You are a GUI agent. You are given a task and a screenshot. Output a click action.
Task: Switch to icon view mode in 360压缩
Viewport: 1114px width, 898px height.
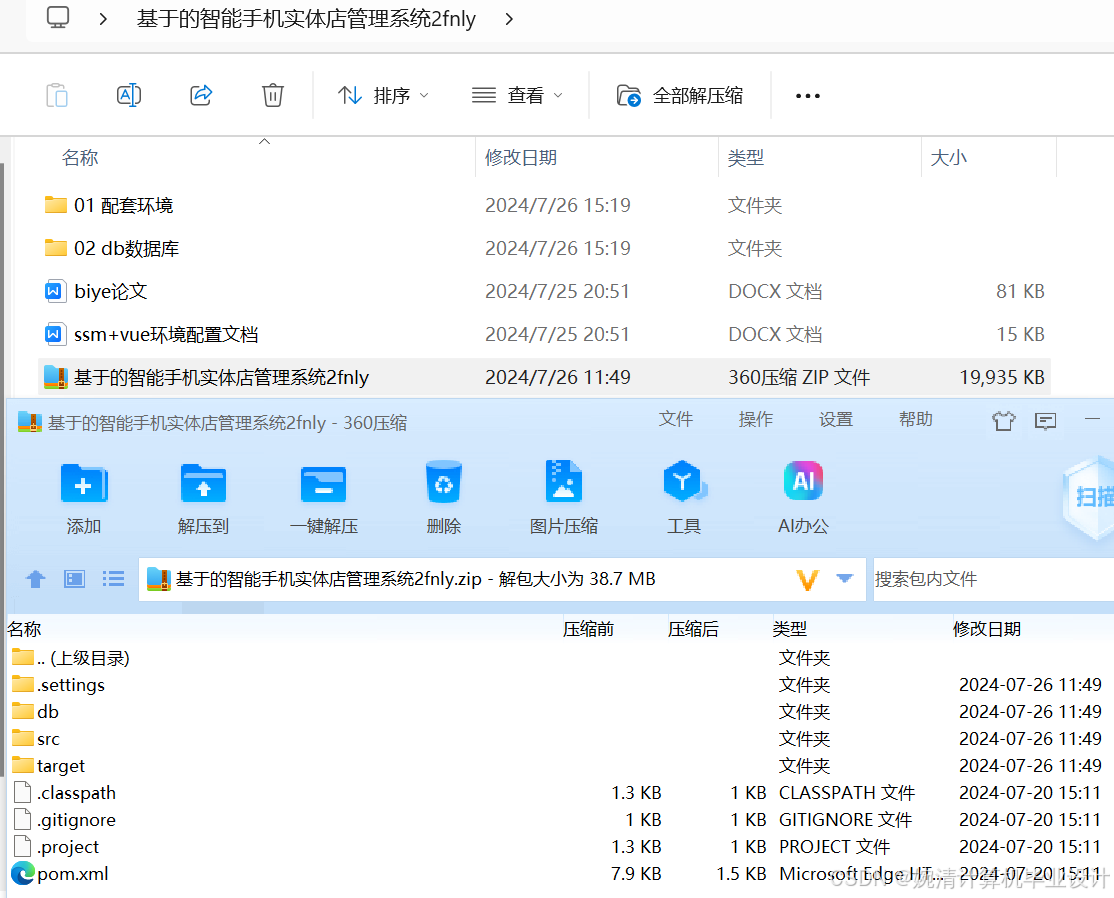pos(75,579)
